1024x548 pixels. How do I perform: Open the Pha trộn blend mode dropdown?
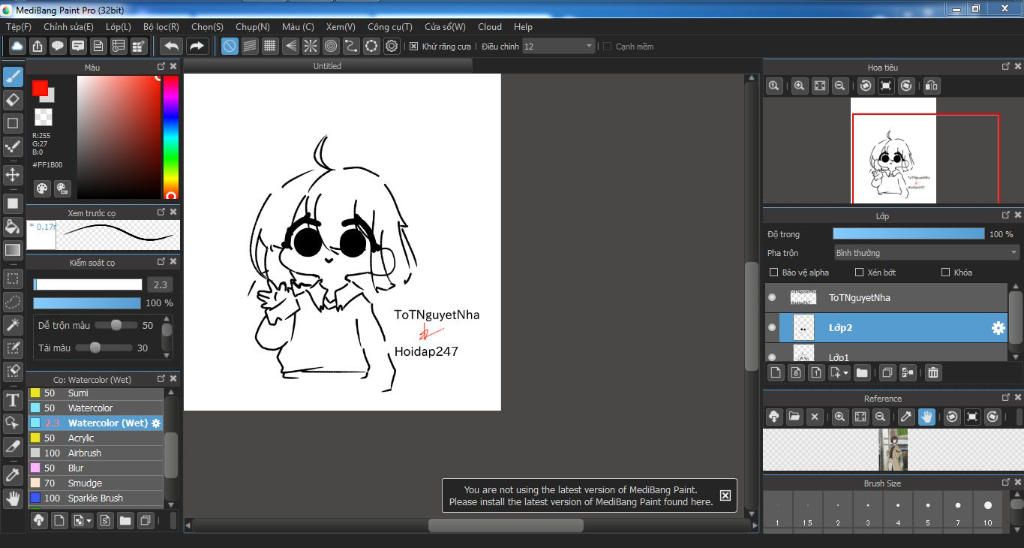point(926,253)
